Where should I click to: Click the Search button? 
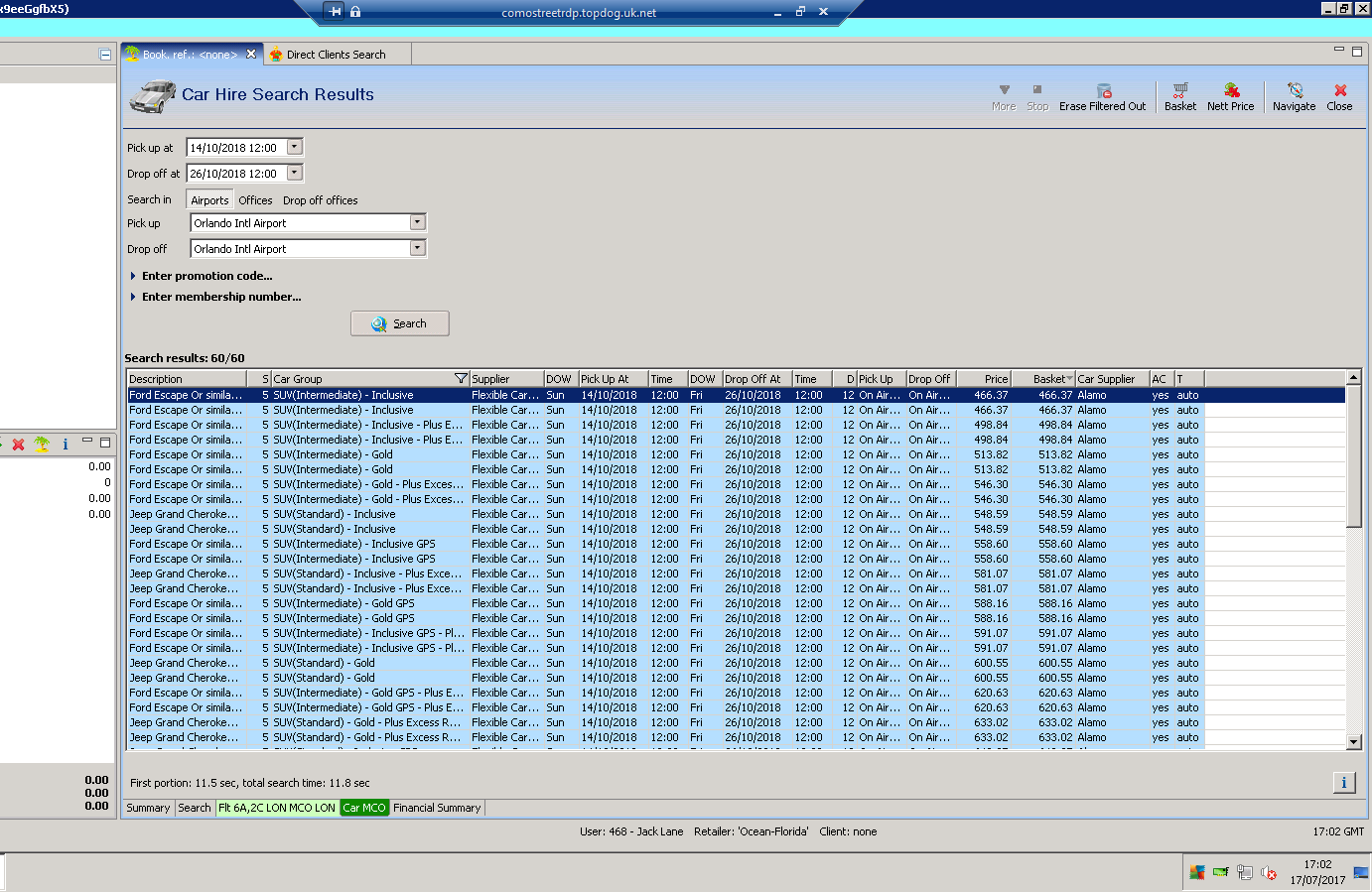pyautogui.click(x=399, y=323)
